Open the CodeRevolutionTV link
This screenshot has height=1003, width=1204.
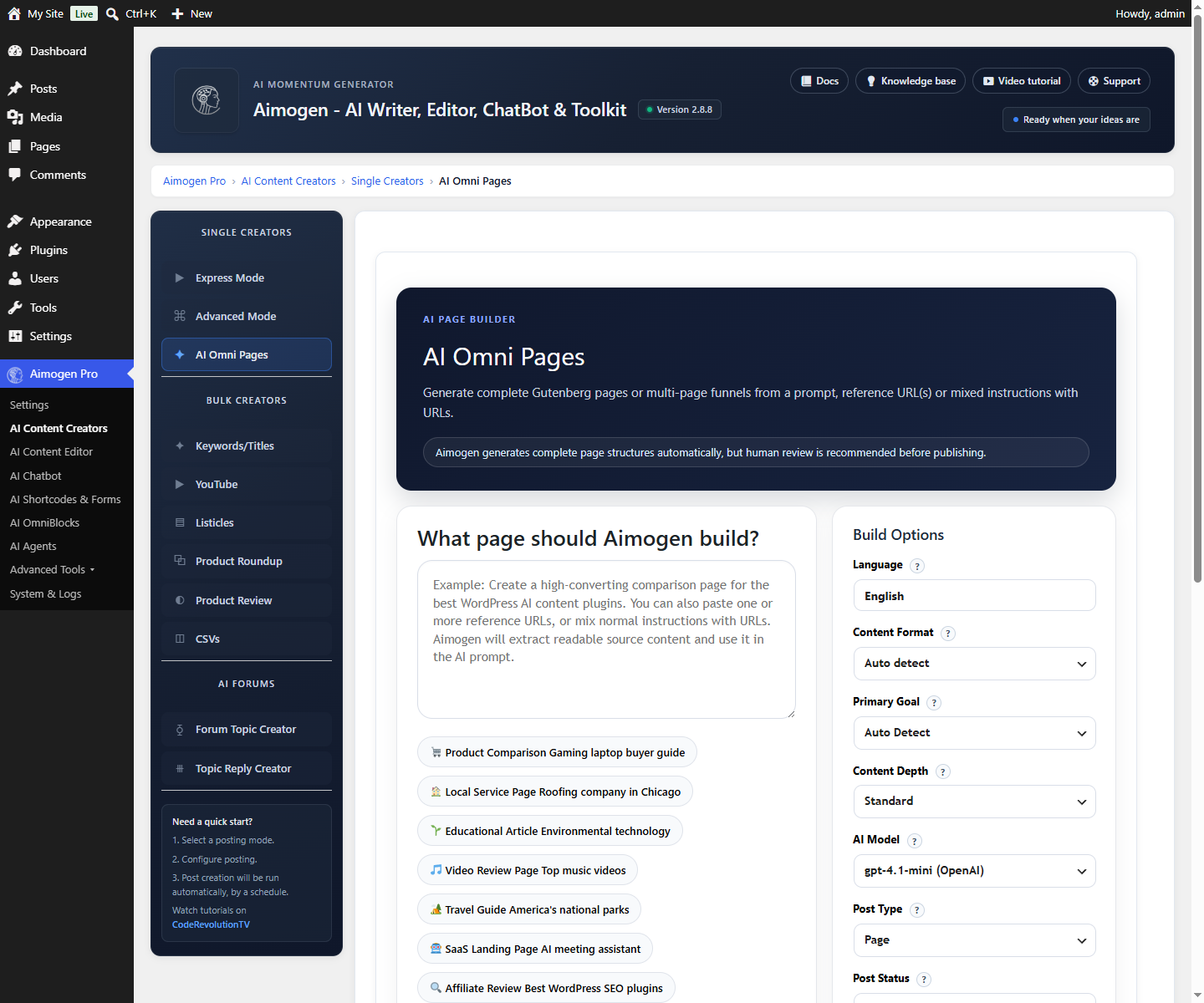(211, 924)
